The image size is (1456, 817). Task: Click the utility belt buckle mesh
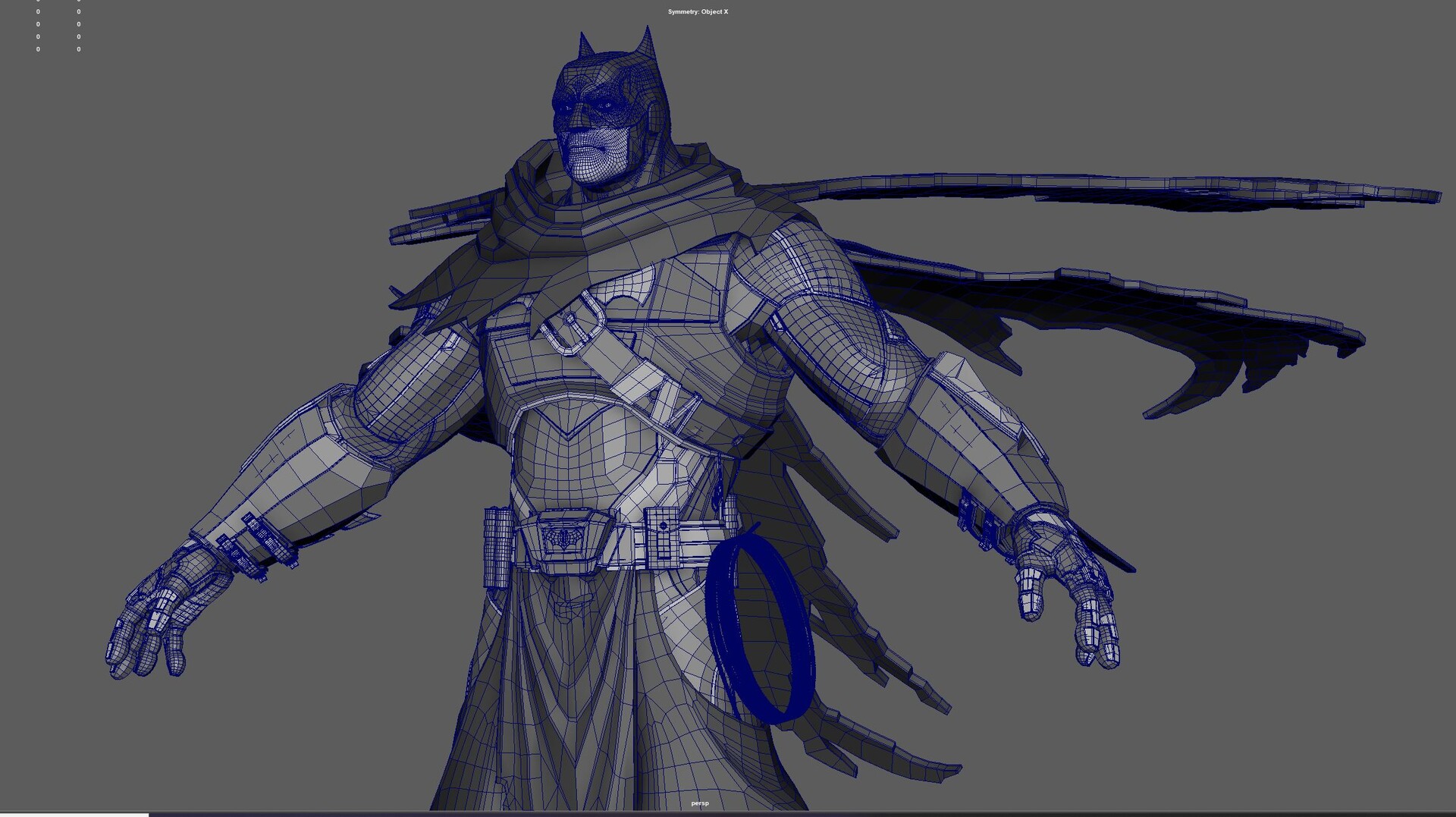(565, 539)
